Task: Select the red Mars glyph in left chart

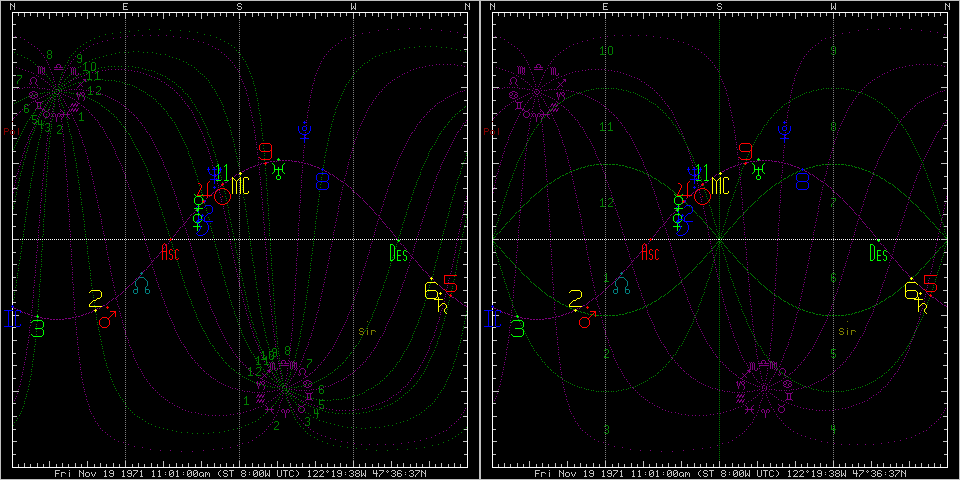Action: pyautogui.click(x=107, y=320)
